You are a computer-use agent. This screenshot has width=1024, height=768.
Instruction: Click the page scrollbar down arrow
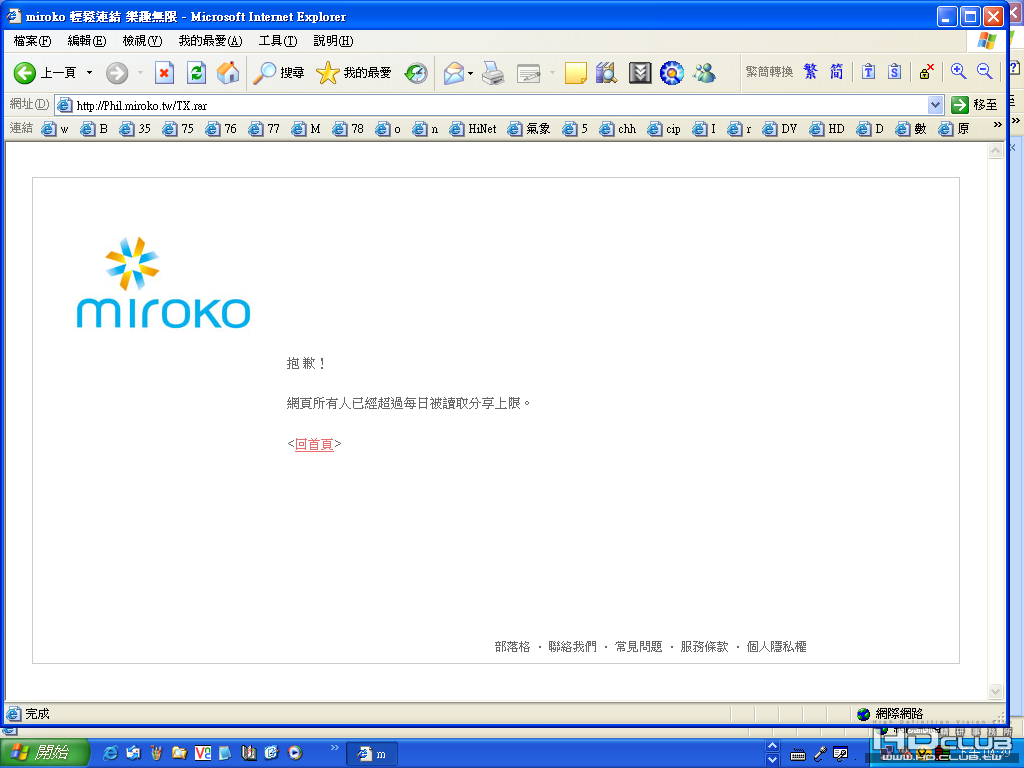pyautogui.click(x=995, y=691)
